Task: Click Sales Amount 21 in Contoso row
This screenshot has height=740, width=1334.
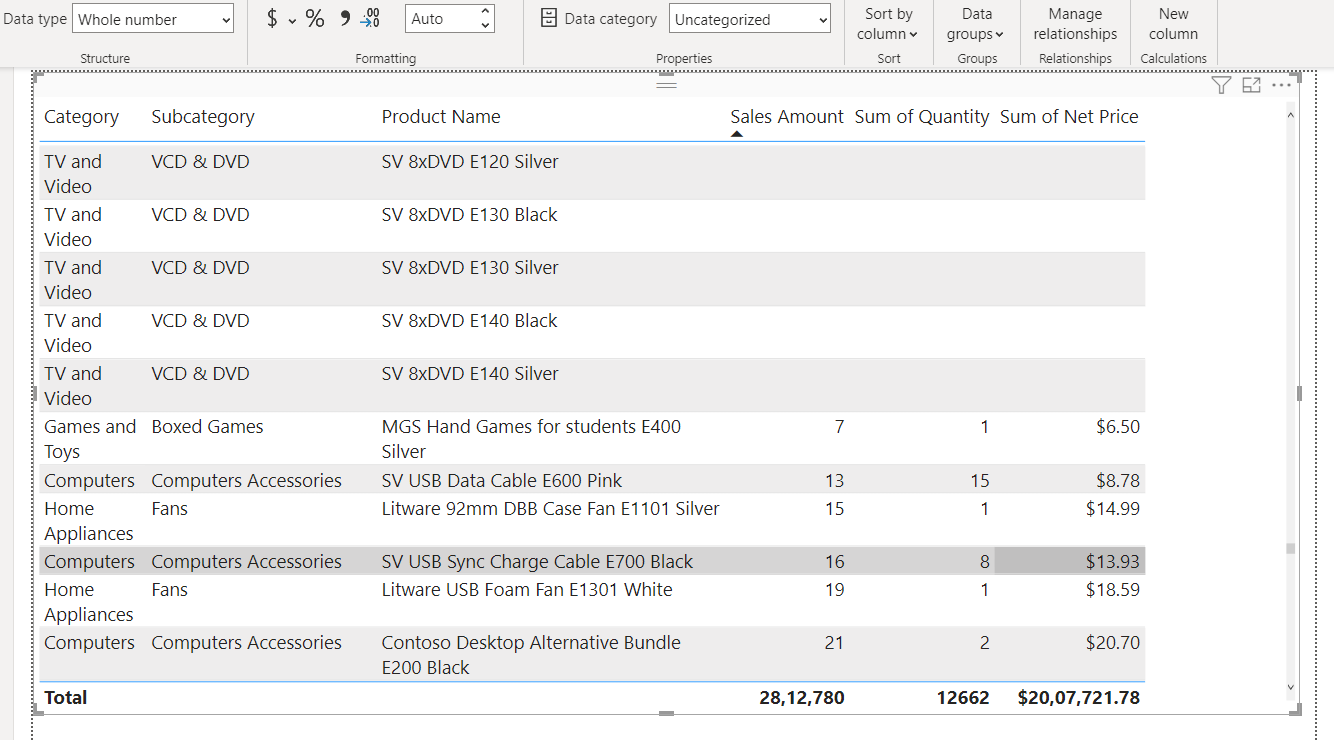Action: coord(834,643)
